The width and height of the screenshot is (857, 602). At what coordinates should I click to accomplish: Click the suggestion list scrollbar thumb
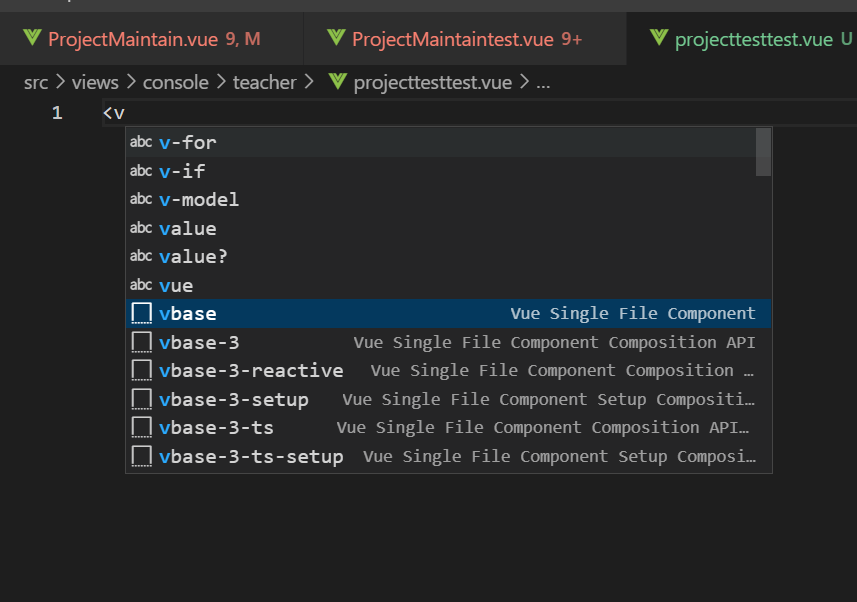[x=763, y=152]
